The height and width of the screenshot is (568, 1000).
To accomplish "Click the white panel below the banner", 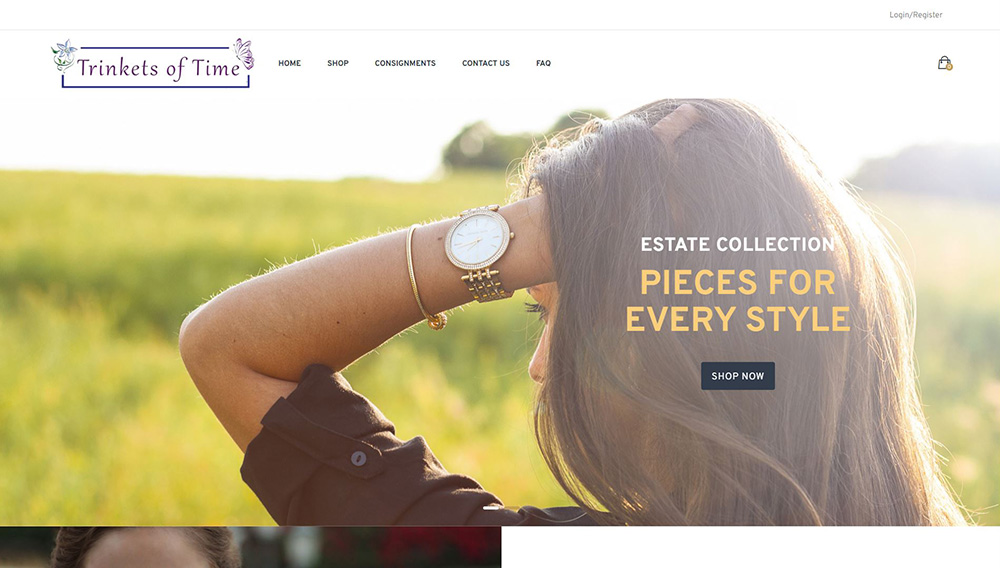I will pyautogui.click(x=750, y=547).
